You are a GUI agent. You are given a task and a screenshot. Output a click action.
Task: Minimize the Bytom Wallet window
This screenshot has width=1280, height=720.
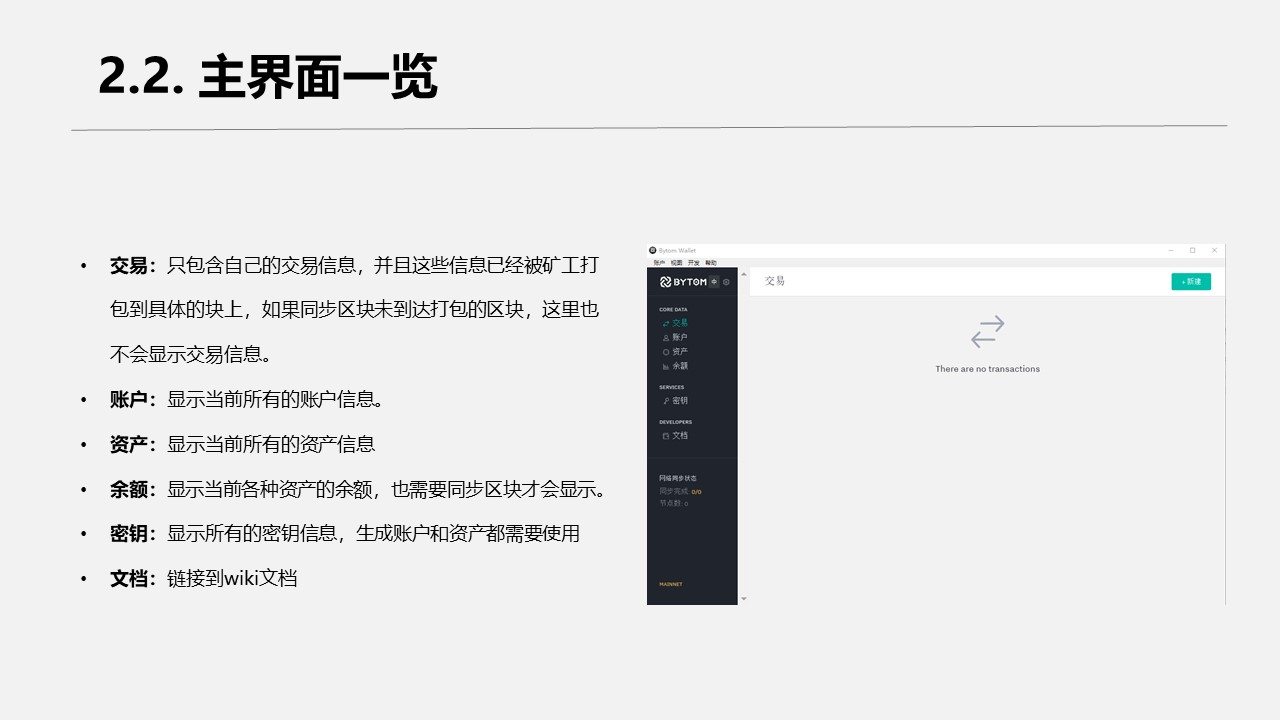point(1170,250)
